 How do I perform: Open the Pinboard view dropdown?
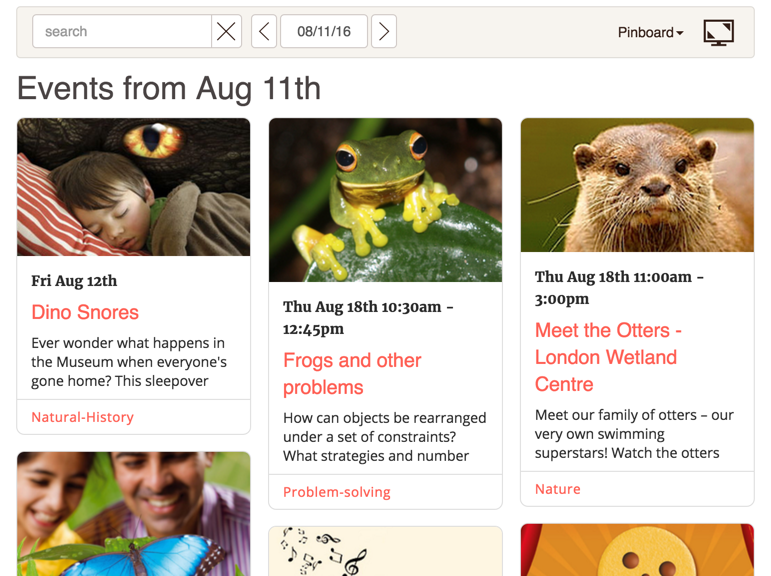[650, 32]
